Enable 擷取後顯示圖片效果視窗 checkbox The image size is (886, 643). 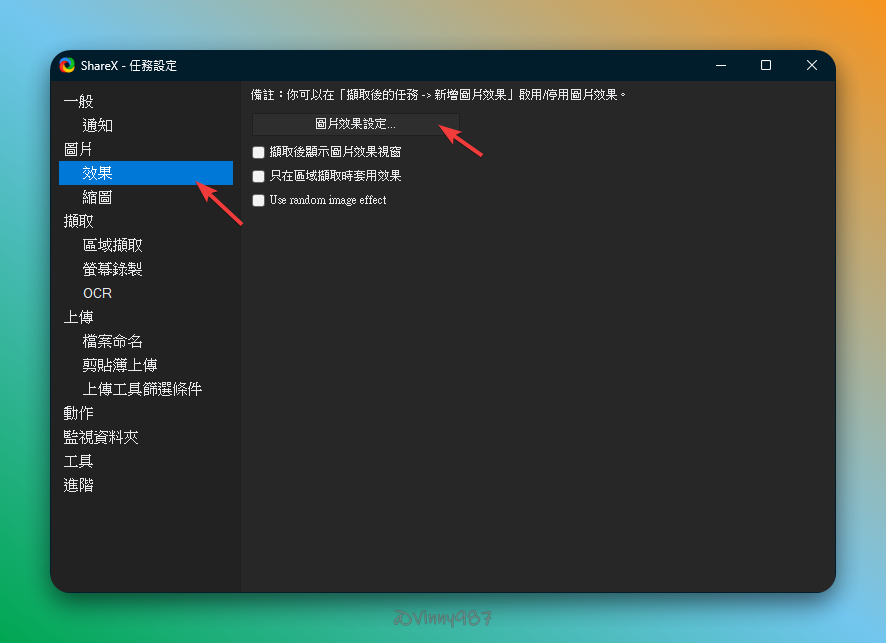tap(259, 152)
